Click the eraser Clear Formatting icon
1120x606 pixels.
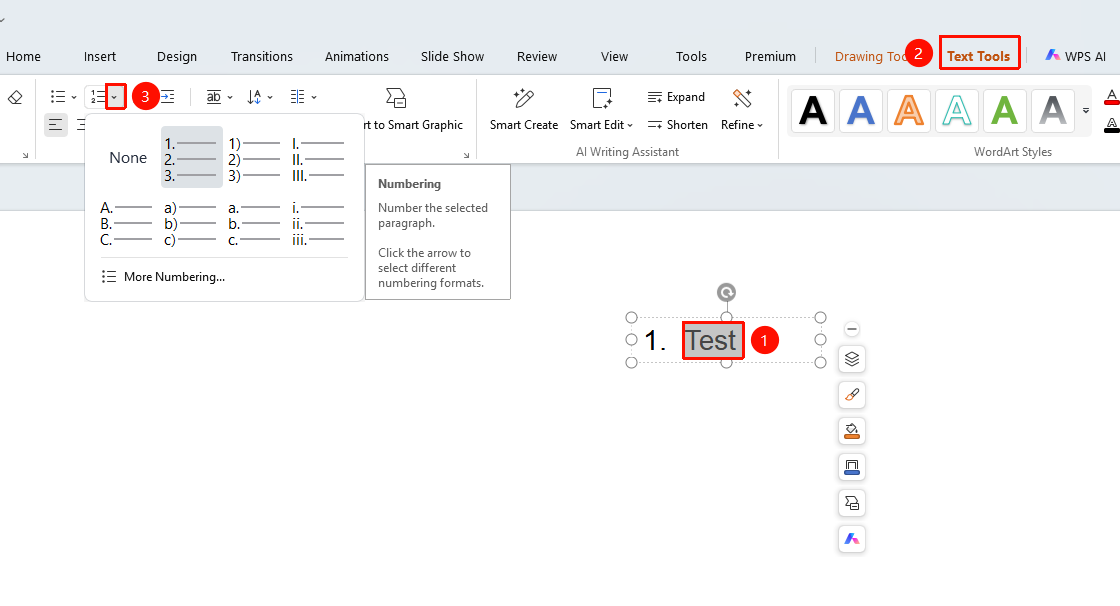point(15,97)
